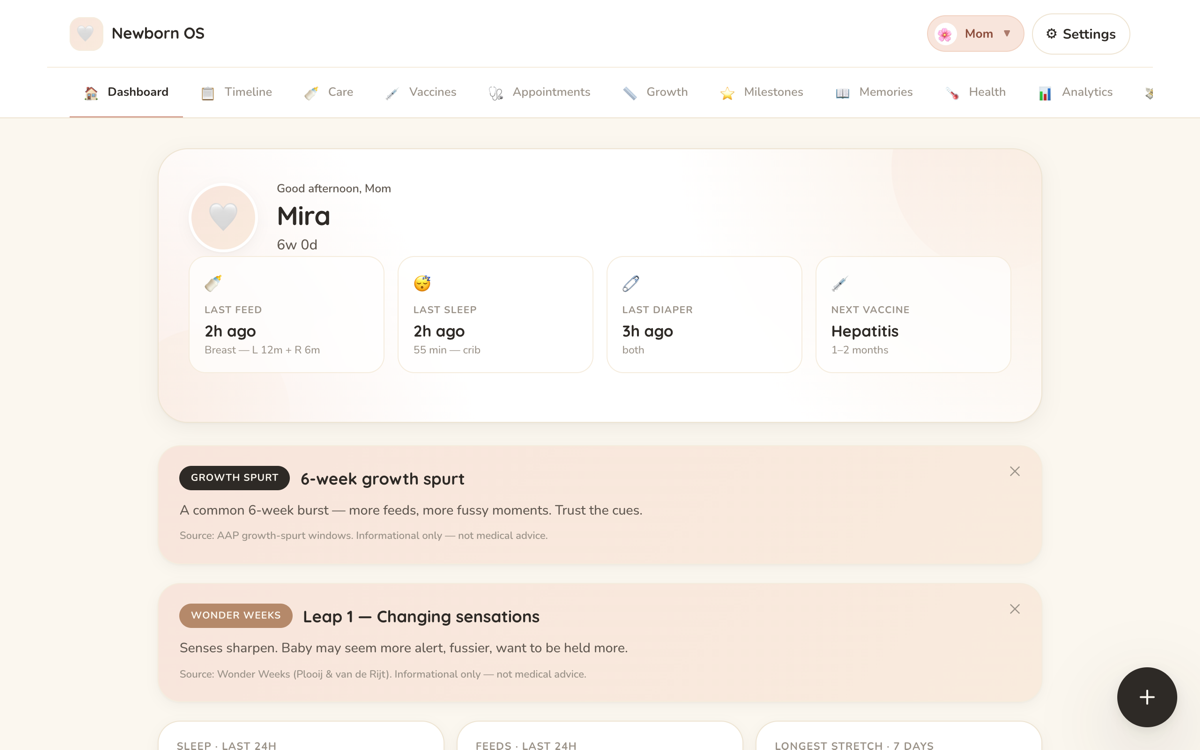Click the WONDER WEEKS badge
1200x750 pixels.
coord(236,616)
